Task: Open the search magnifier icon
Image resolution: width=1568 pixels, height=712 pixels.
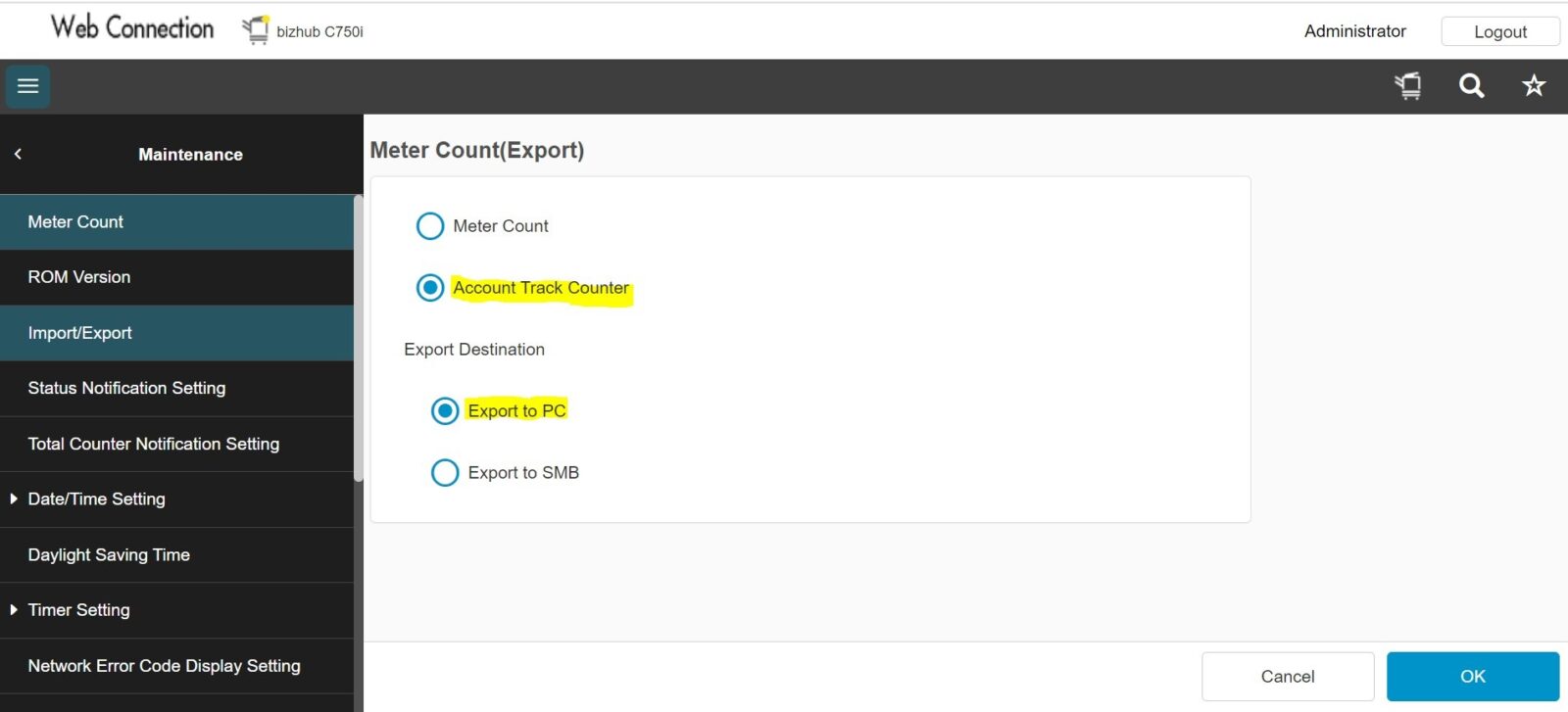Action: pos(1471,86)
